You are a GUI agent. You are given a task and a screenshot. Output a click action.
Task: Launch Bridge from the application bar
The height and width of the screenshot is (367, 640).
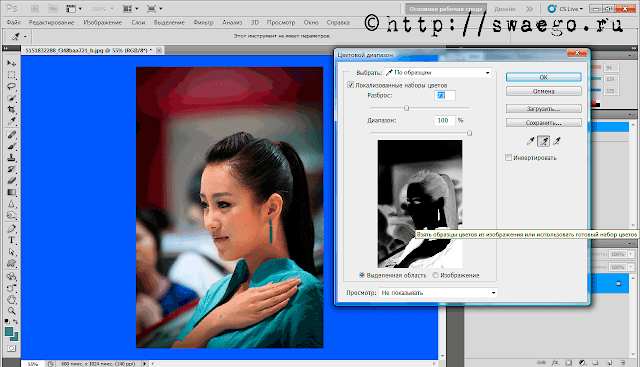click(x=35, y=9)
